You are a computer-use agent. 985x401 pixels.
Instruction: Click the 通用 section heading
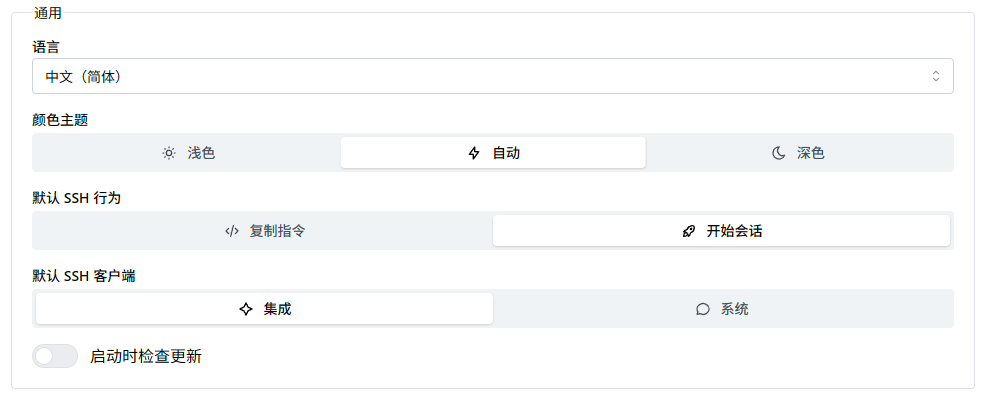pos(48,13)
